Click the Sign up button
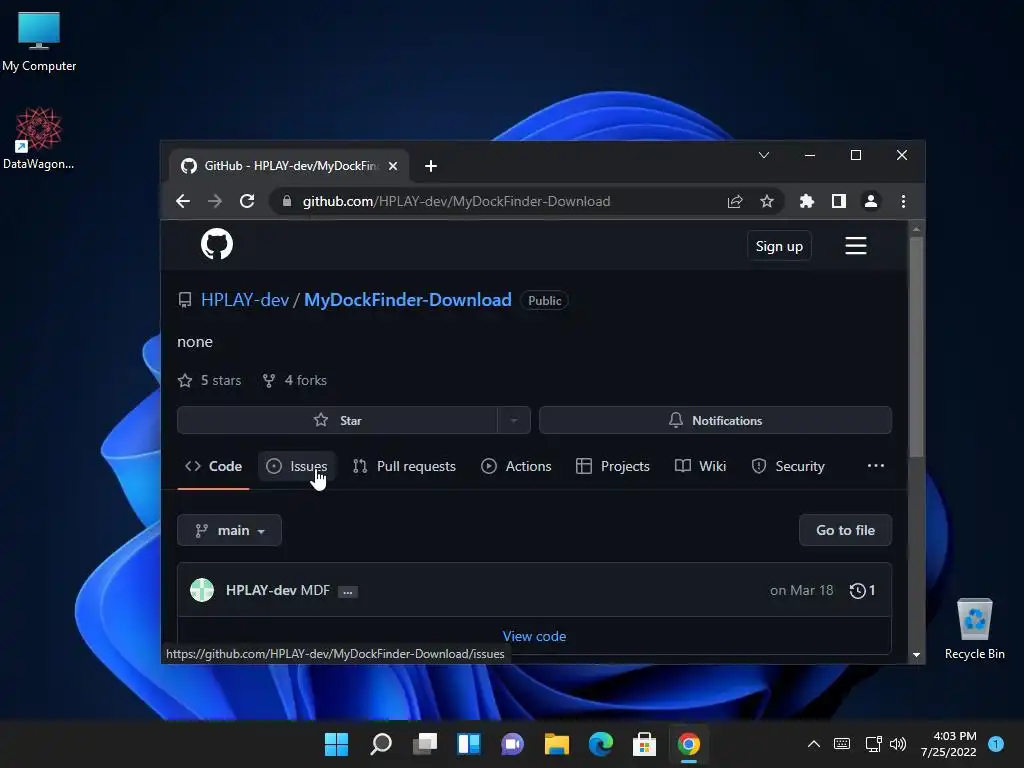 779,246
